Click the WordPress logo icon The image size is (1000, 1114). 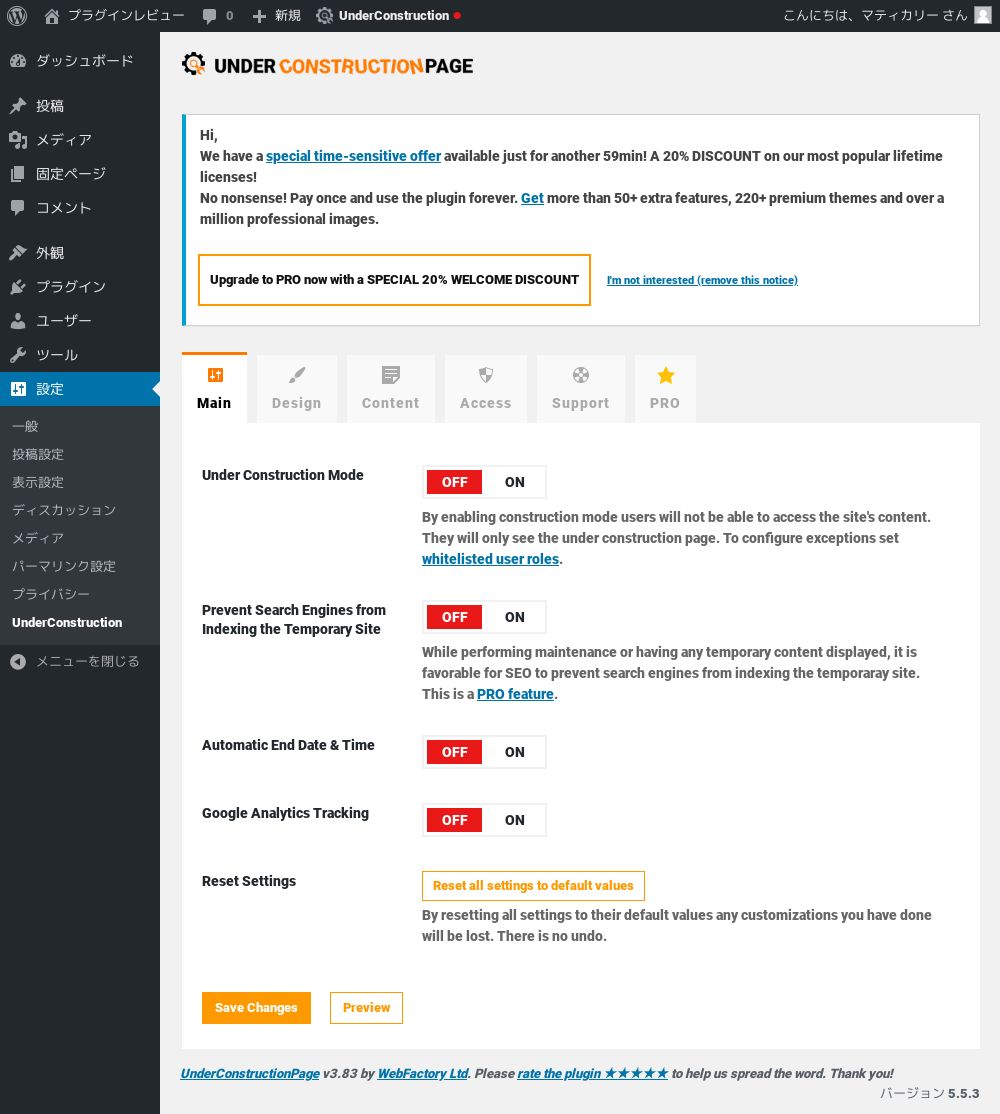coord(17,16)
